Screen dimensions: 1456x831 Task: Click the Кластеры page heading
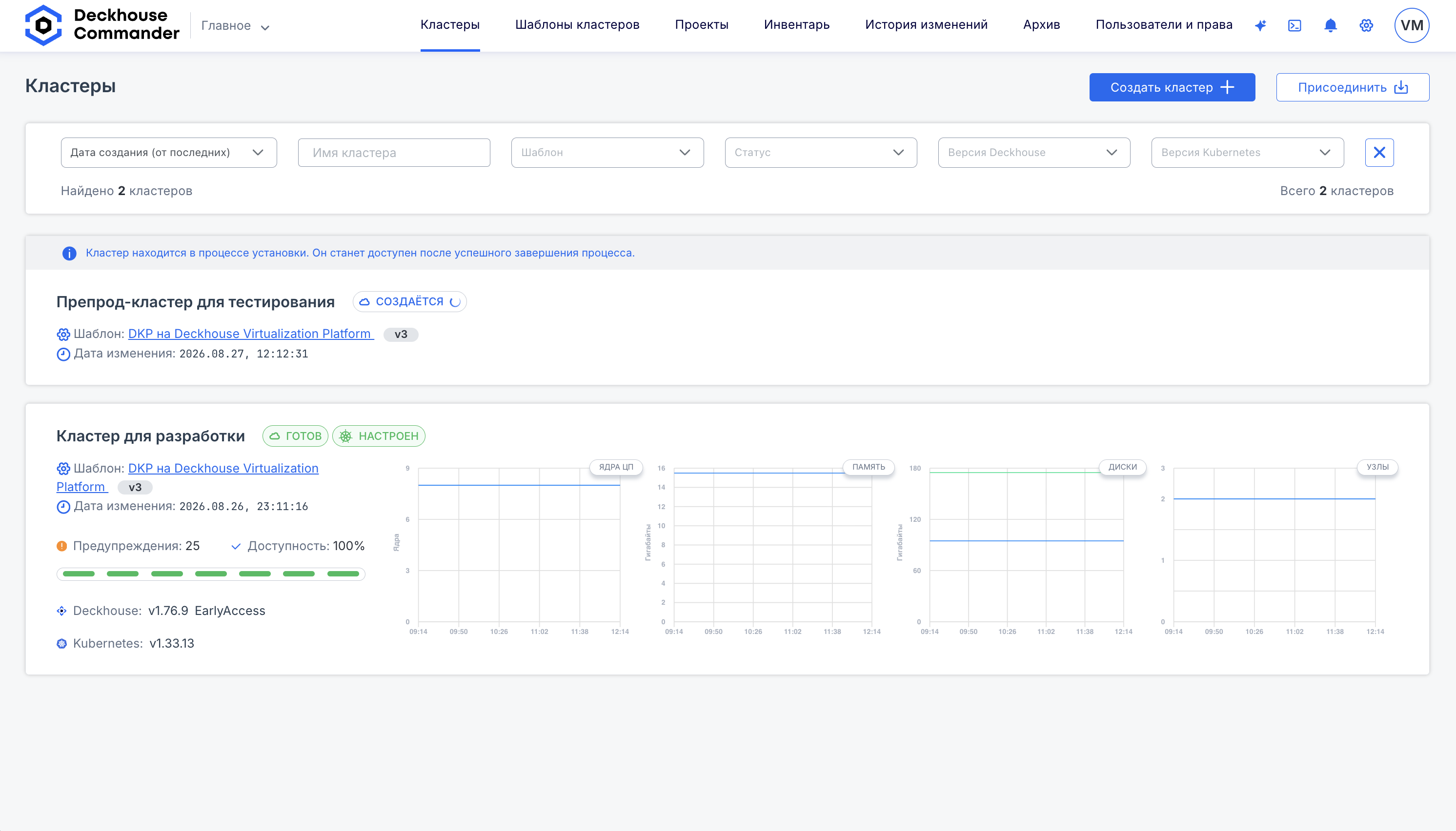point(70,86)
